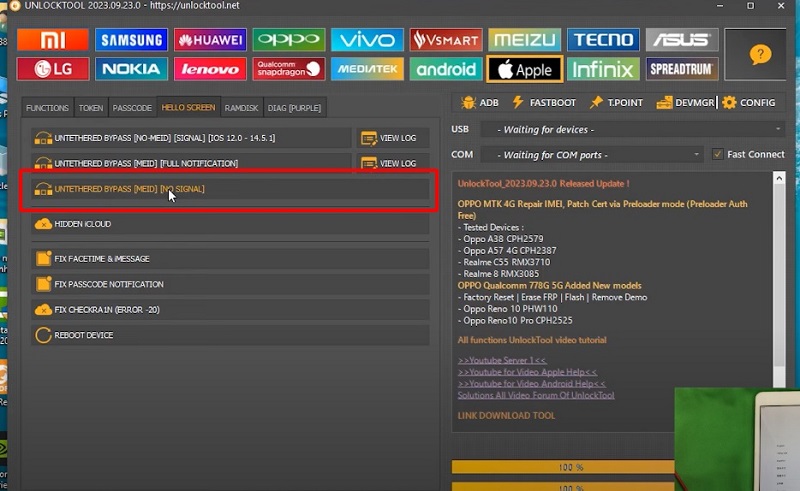
Task: Open the ADB tool
Action: tap(479, 102)
